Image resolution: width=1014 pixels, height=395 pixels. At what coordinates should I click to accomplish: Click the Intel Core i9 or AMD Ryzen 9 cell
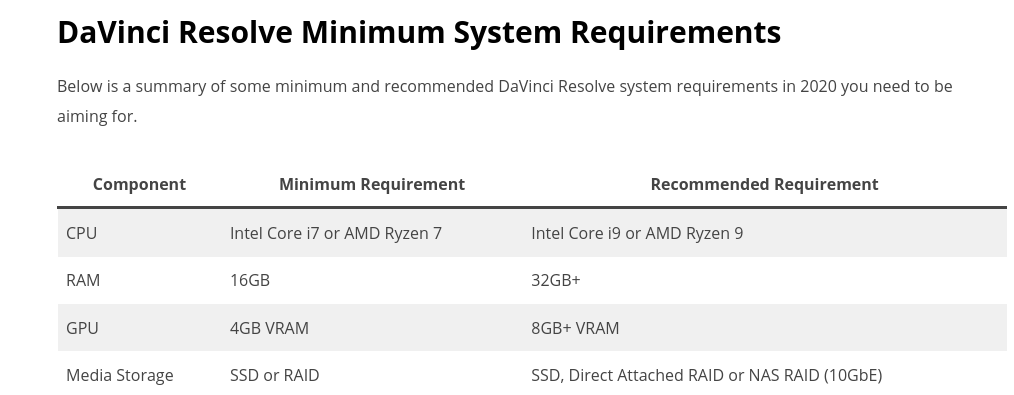point(637,233)
